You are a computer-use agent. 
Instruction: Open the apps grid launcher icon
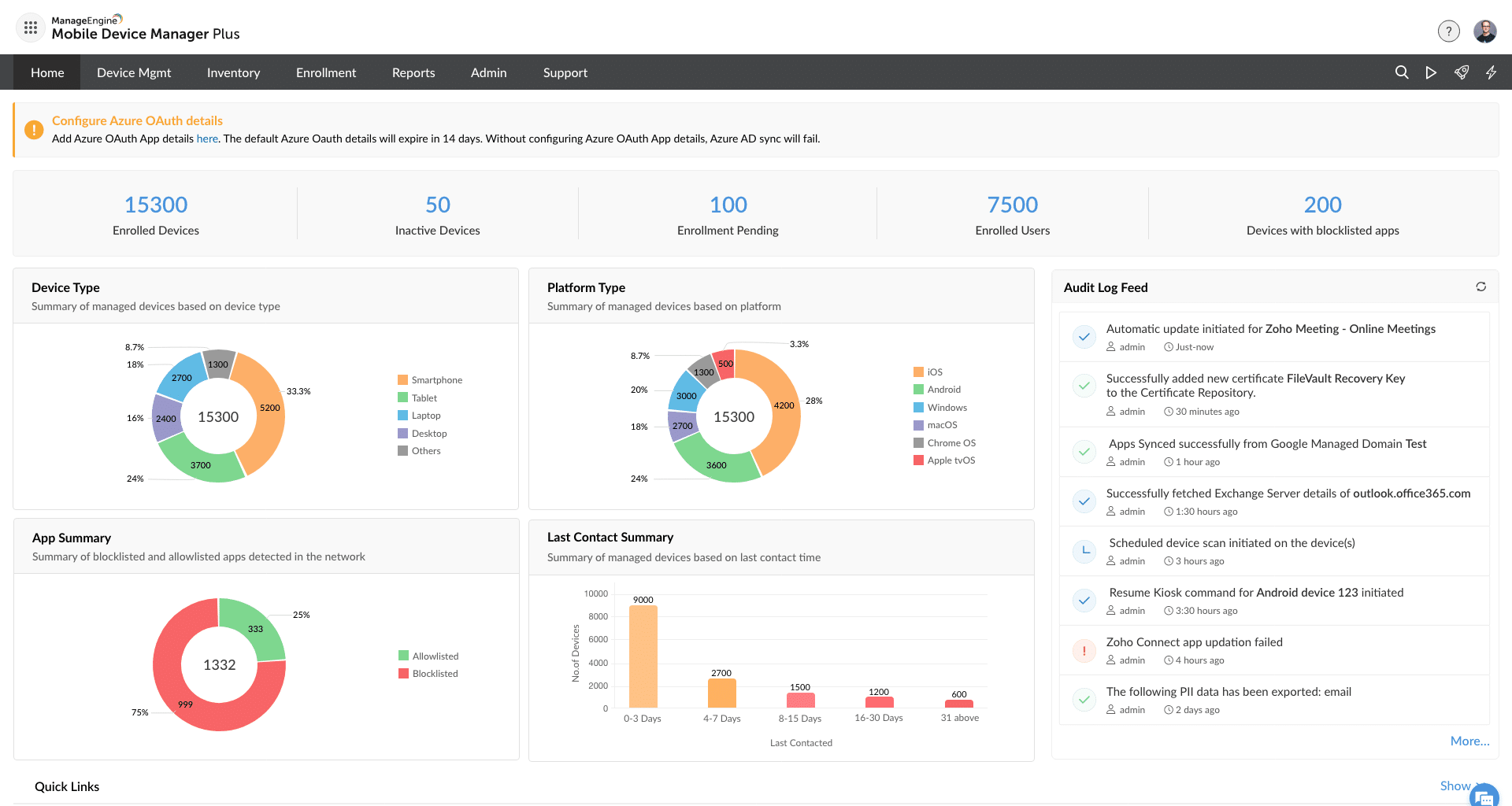point(31,28)
